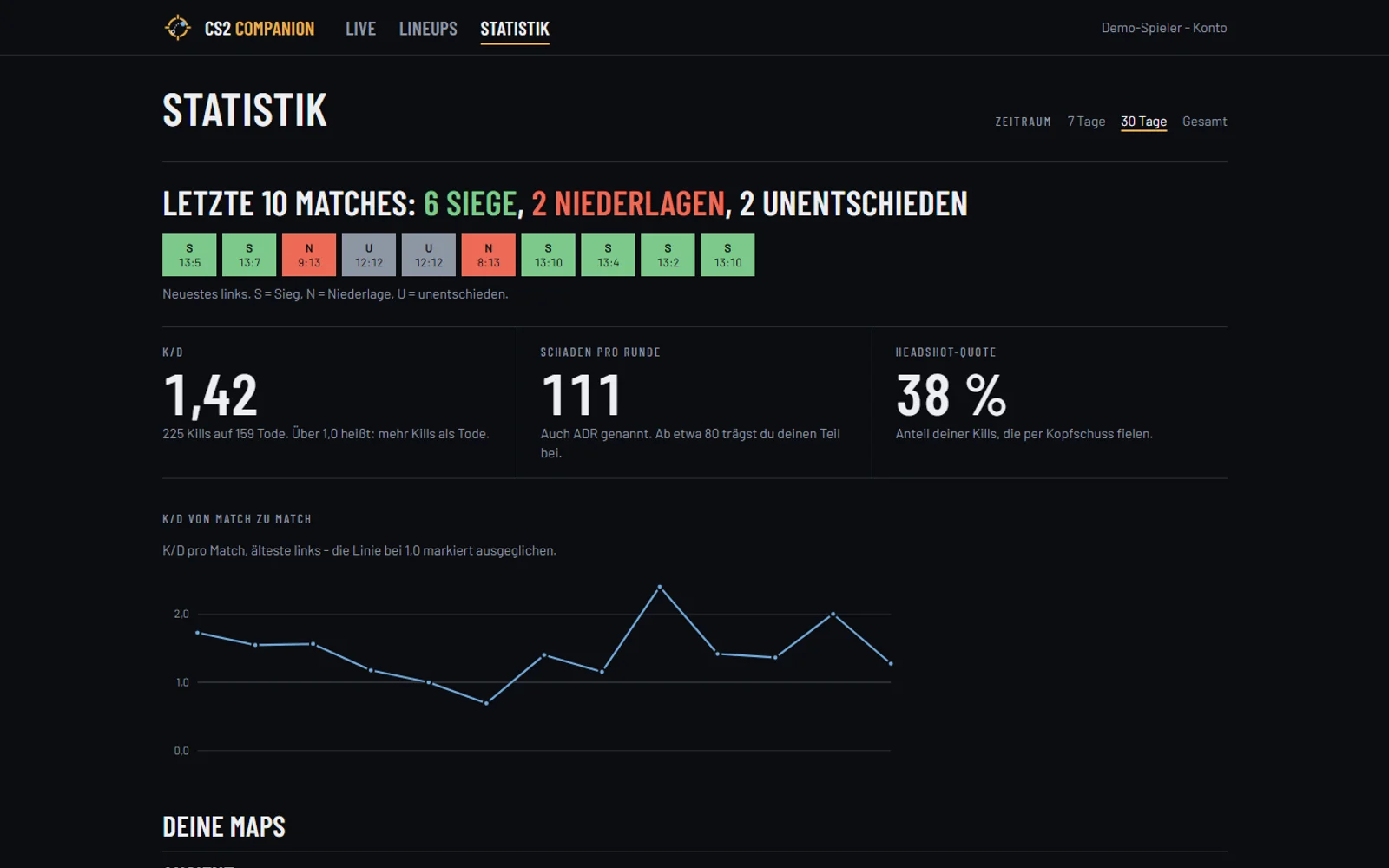Open the 13:4 win match tile
Viewport: 1389px width, 868px height.
point(608,255)
